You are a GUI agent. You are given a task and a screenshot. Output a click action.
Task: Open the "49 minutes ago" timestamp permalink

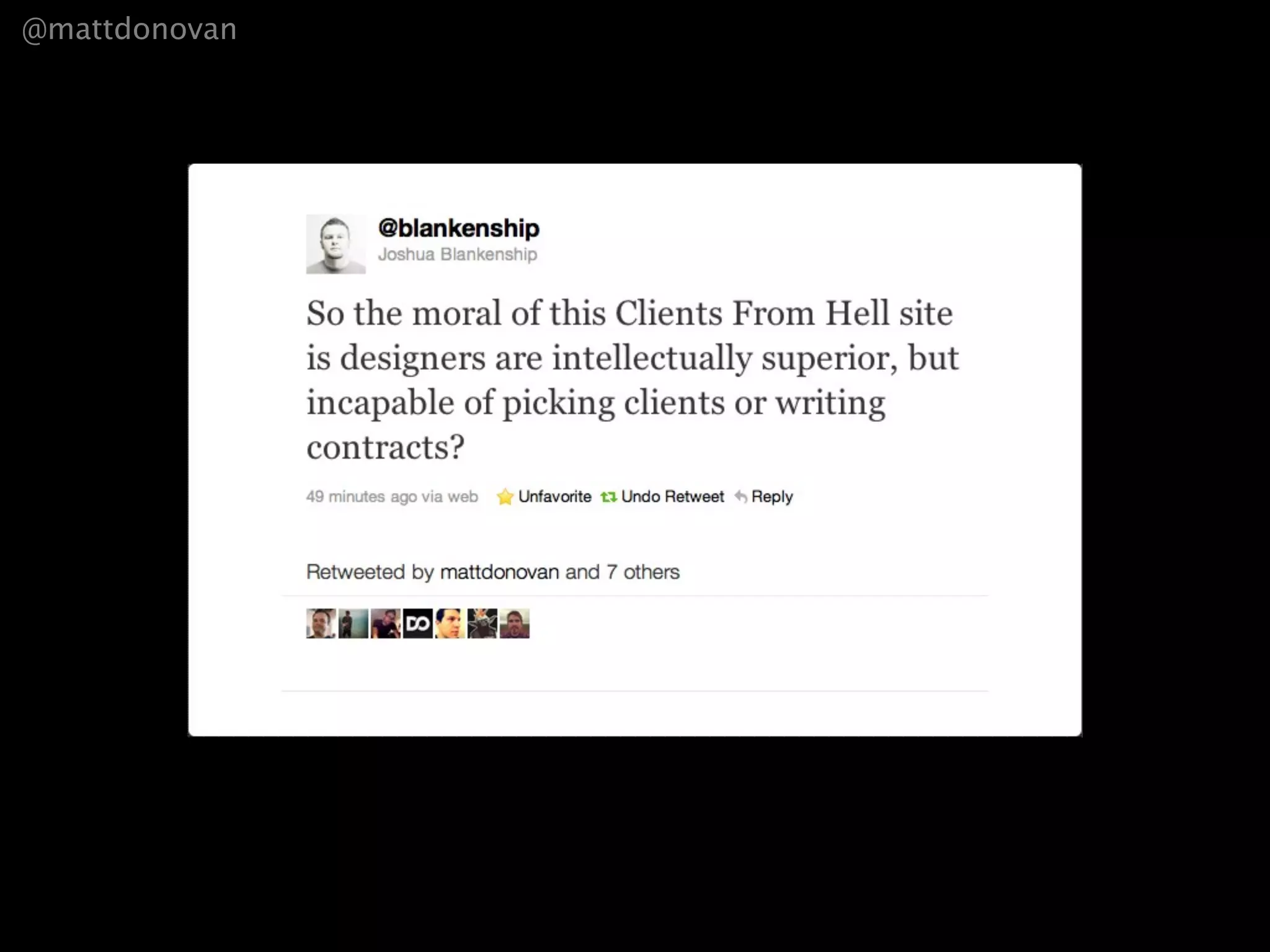[362, 496]
